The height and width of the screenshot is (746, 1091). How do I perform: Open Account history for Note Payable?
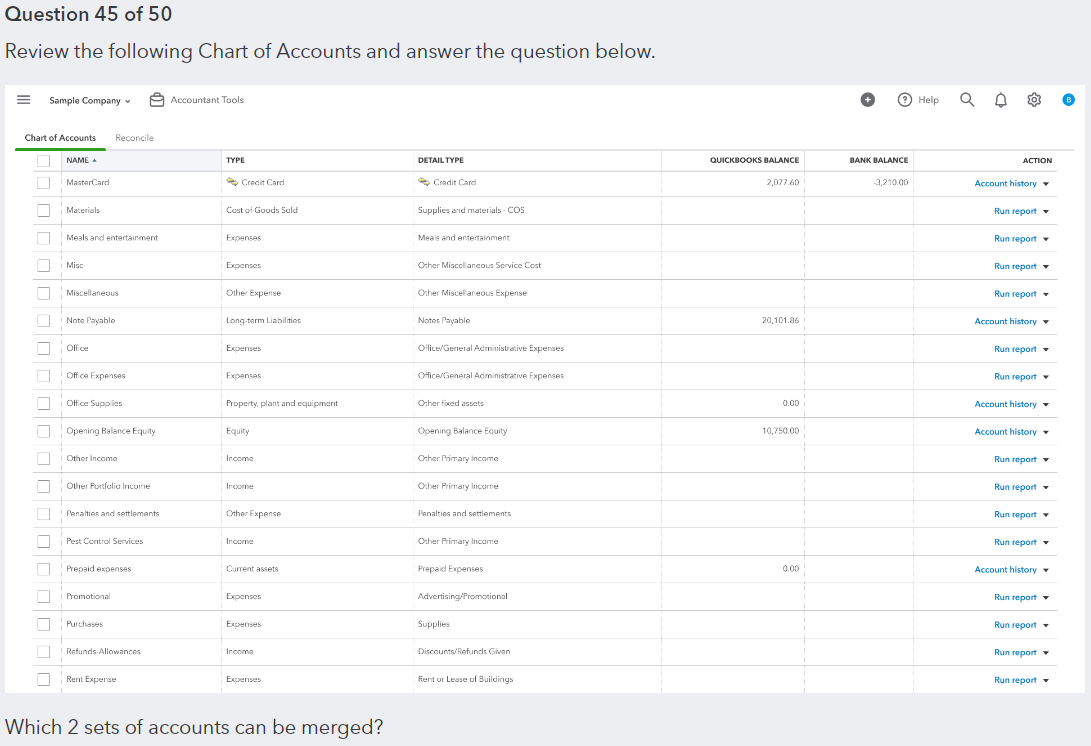pyautogui.click(x=1005, y=321)
